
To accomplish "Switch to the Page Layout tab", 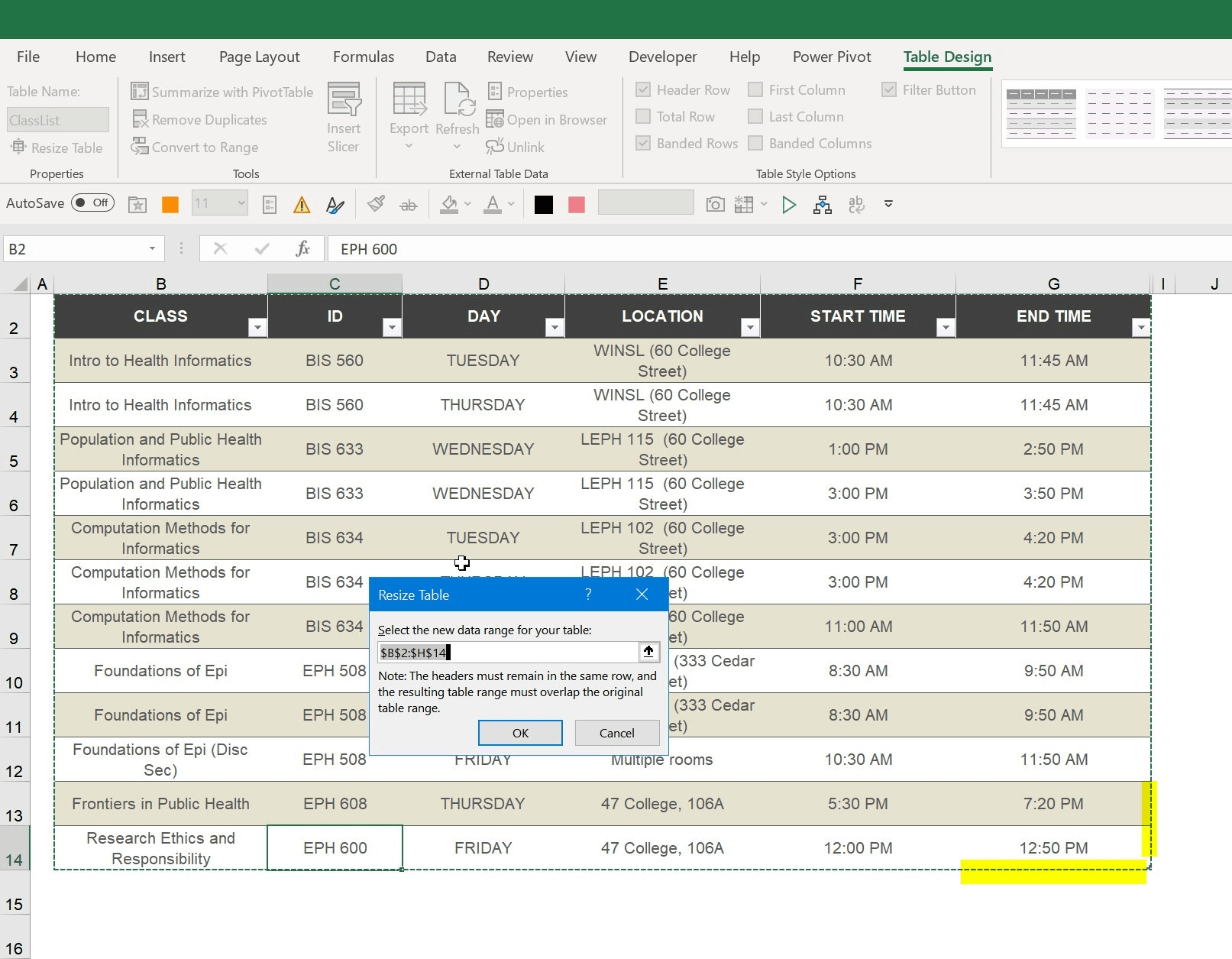I will tap(259, 57).
